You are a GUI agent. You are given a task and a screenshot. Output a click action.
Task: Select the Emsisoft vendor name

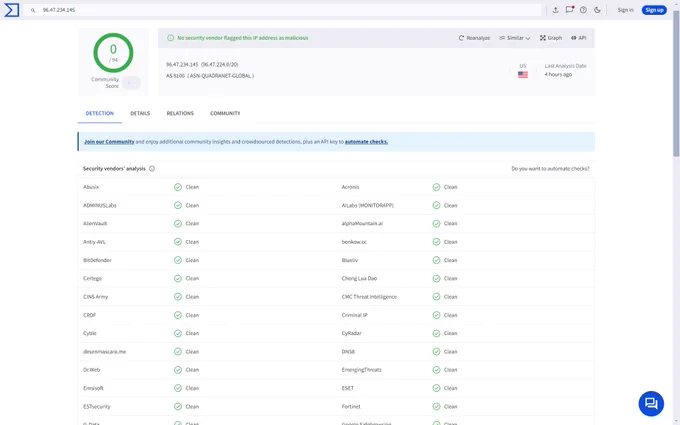(x=93, y=388)
